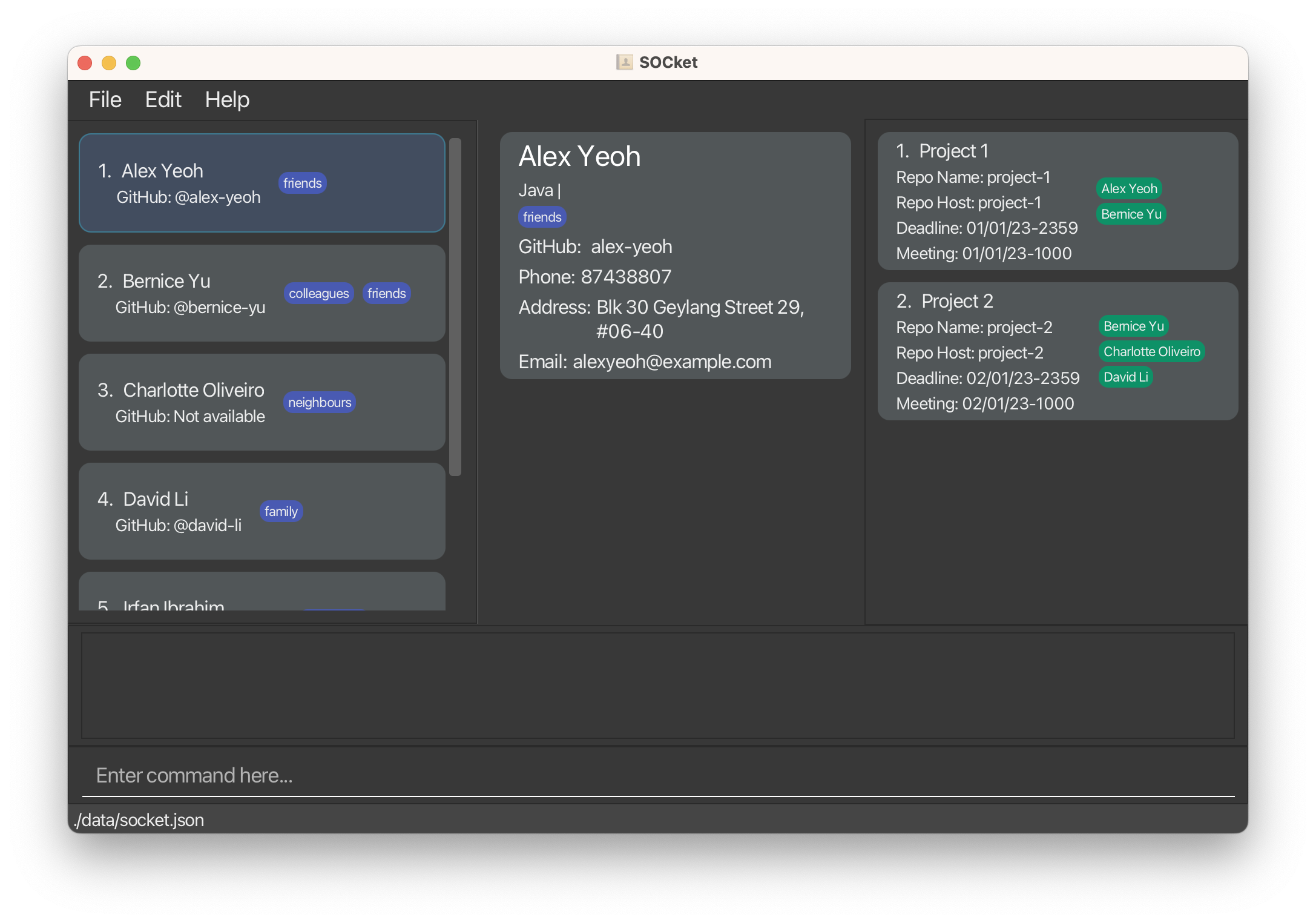Click 'Meeting: 02/01/23-1000' text
The height and width of the screenshot is (923, 1316).
[985, 403]
